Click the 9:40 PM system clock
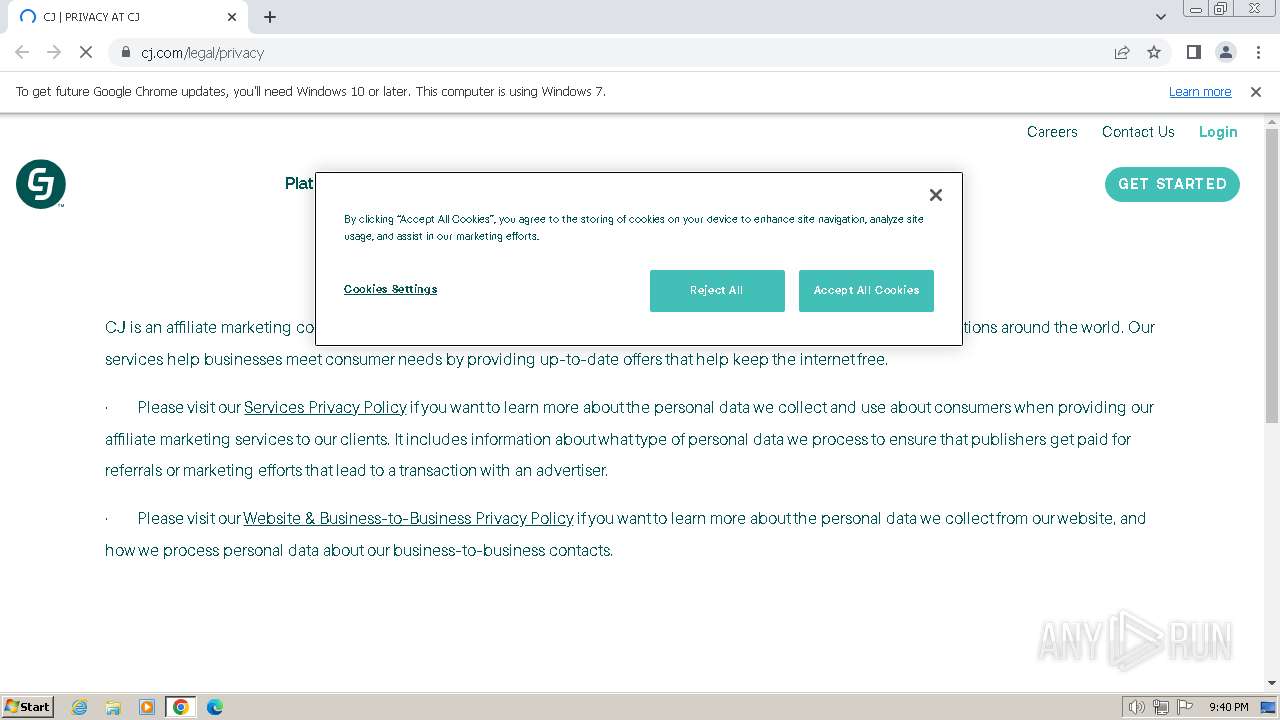 tap(1228, 707)
